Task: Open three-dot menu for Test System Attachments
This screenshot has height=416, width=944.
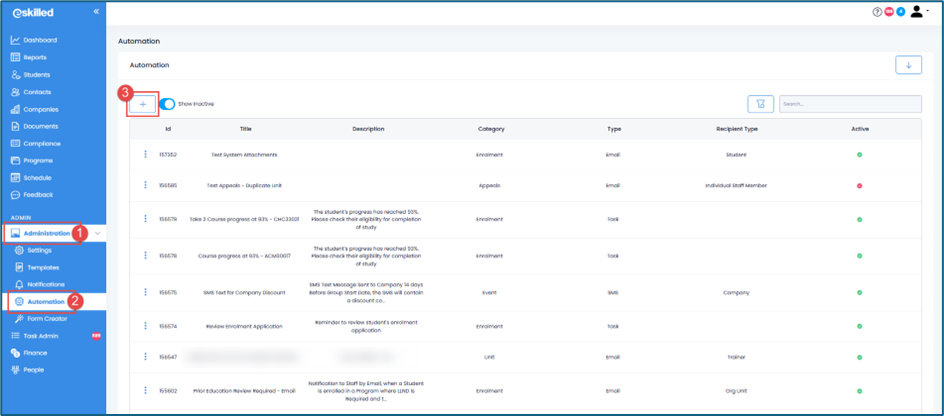Action: (145, 155)
